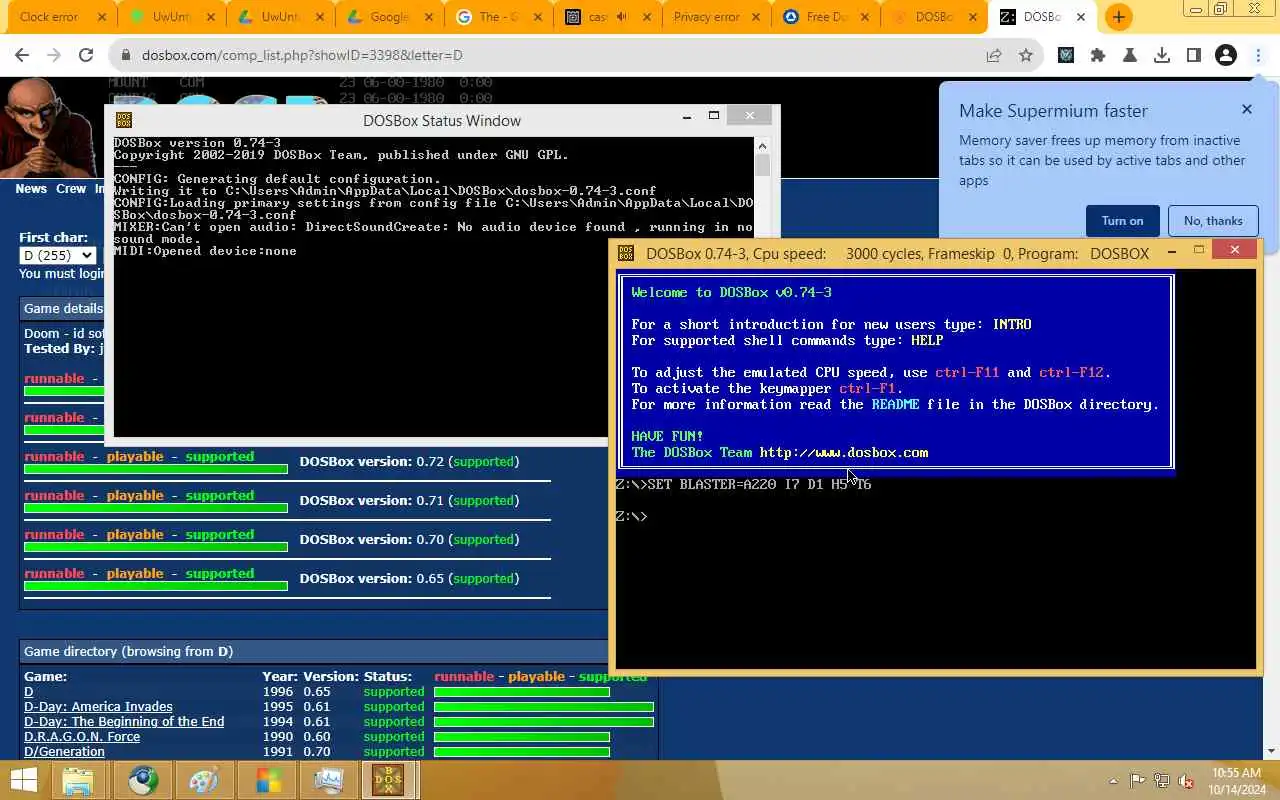The image size is (1280, 800).
Task: Open the game named 'D' link
Action: click(x=29, y=691)
